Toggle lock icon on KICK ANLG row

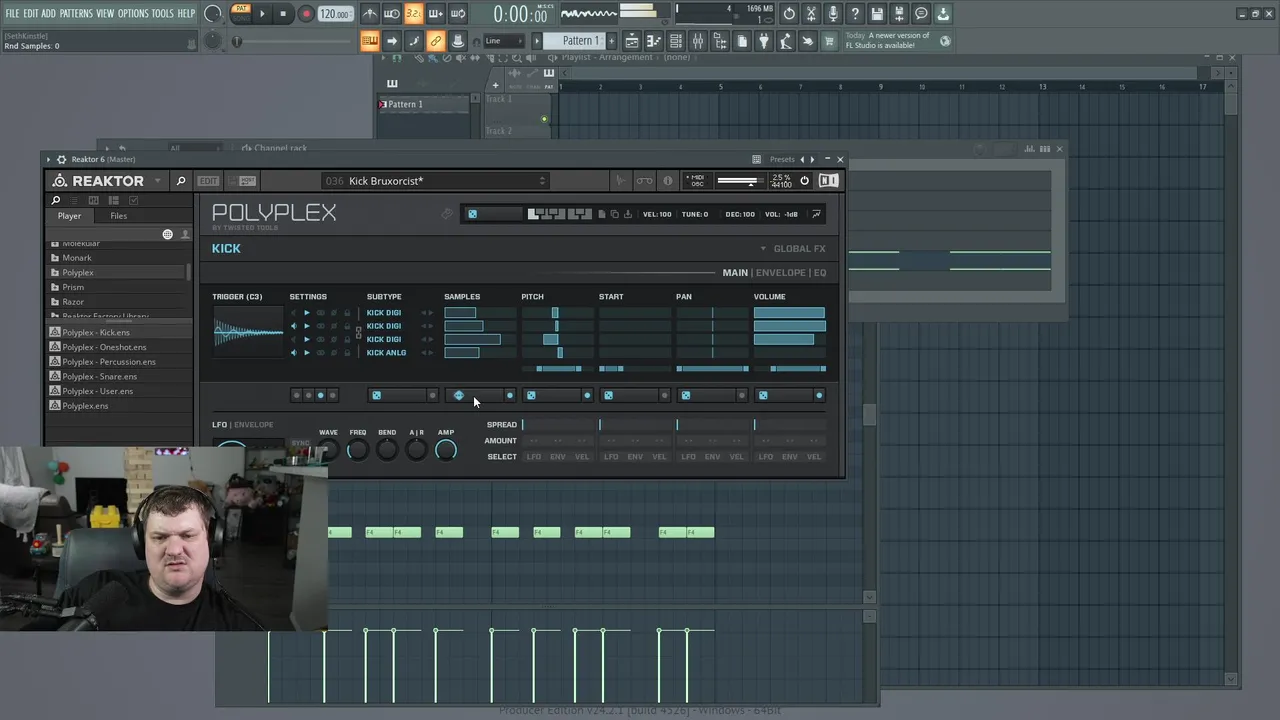[x=347, y=352]
